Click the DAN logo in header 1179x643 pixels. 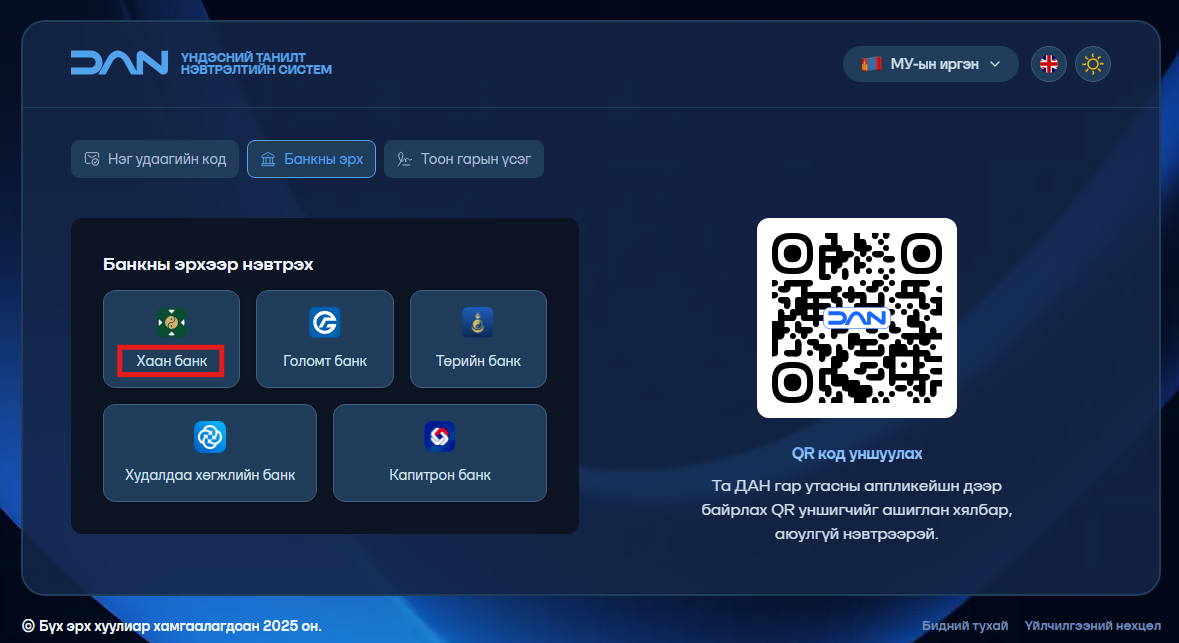(x=120, y=63)
